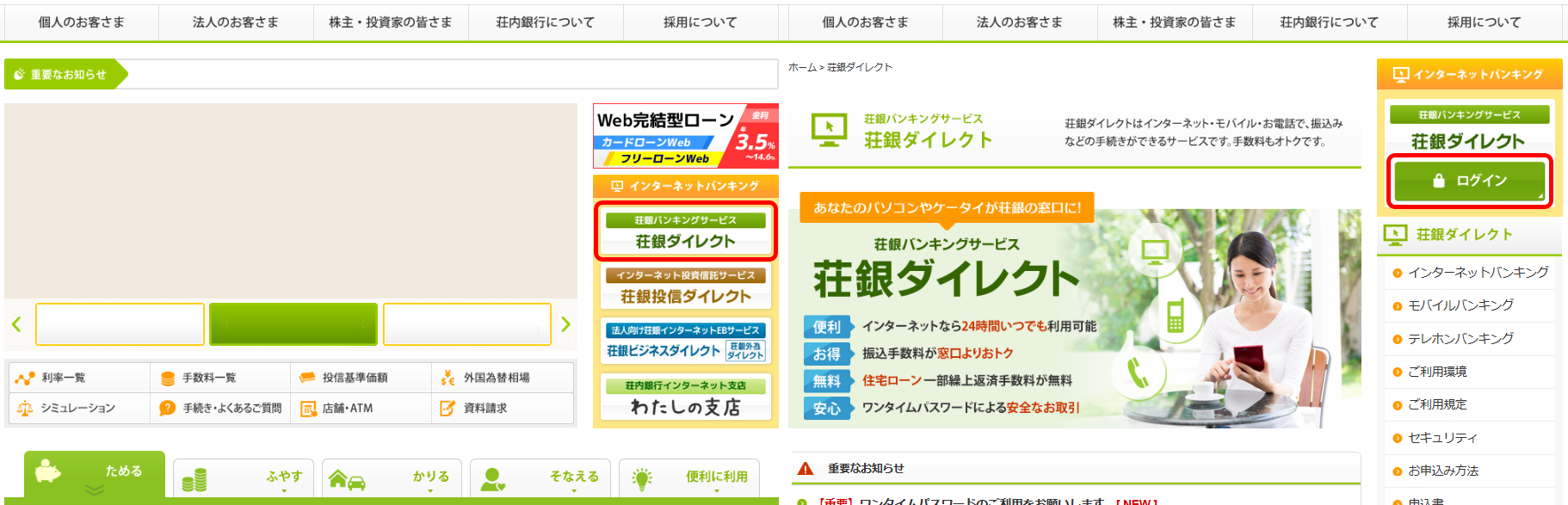This screenshot has height=505, width=1568.
Task: Open 外国為替相場 via its currency icon
Action: click(448, 378)
